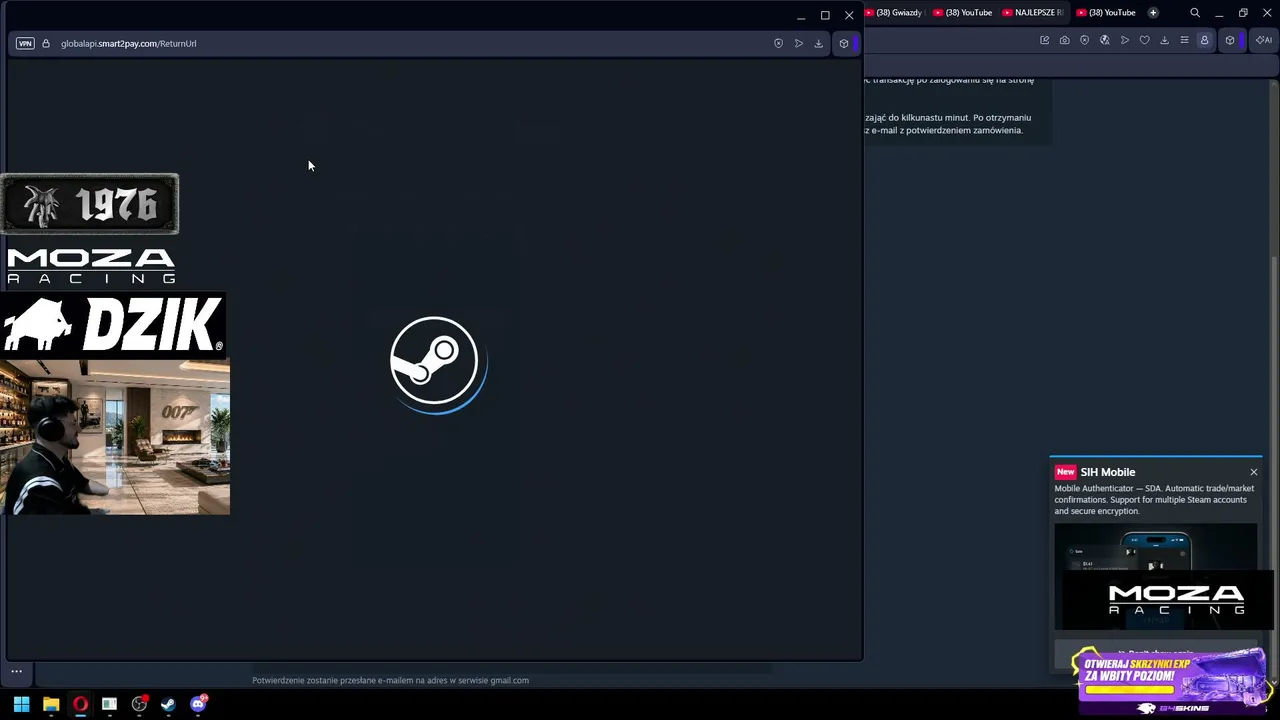1280x720 pixels.
Task: Open the three-dots menu at bottom left
Action: tap(16, 671)
